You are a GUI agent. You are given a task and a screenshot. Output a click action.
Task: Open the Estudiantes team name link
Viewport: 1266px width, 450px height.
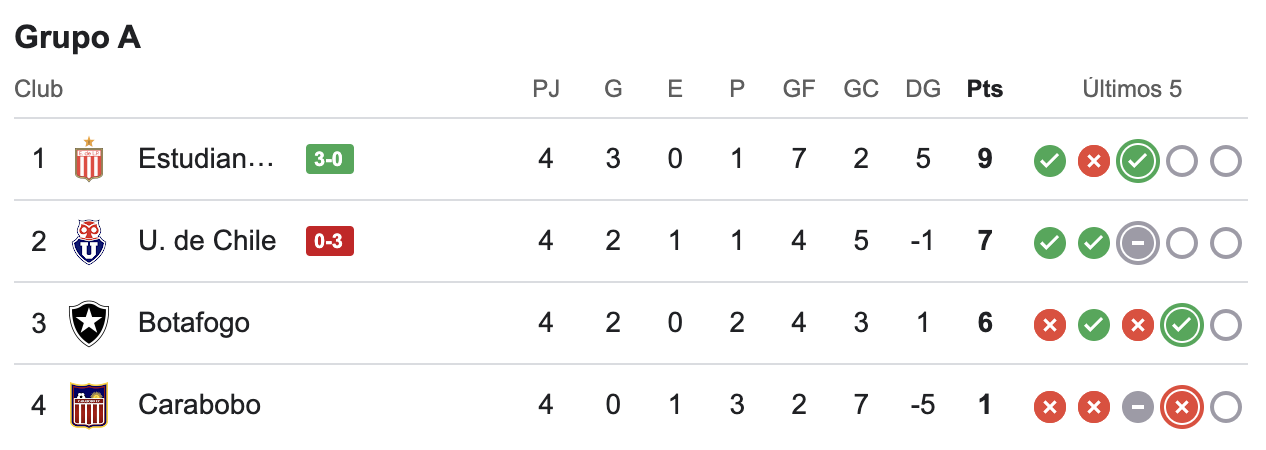pyautogui.click(x=205, y=159)
